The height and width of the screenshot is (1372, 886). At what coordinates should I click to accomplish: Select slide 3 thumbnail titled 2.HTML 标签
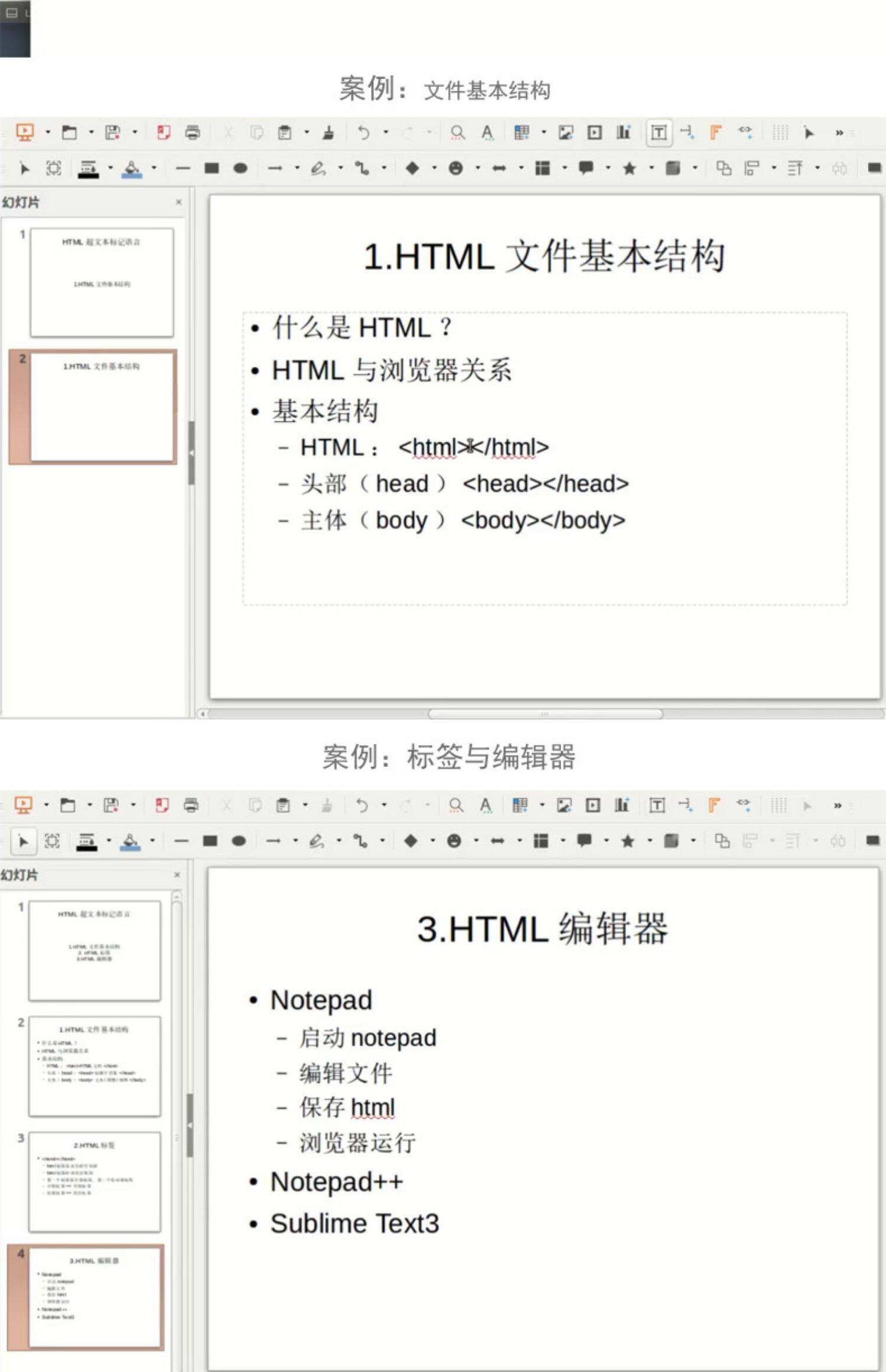[95, 1182]
